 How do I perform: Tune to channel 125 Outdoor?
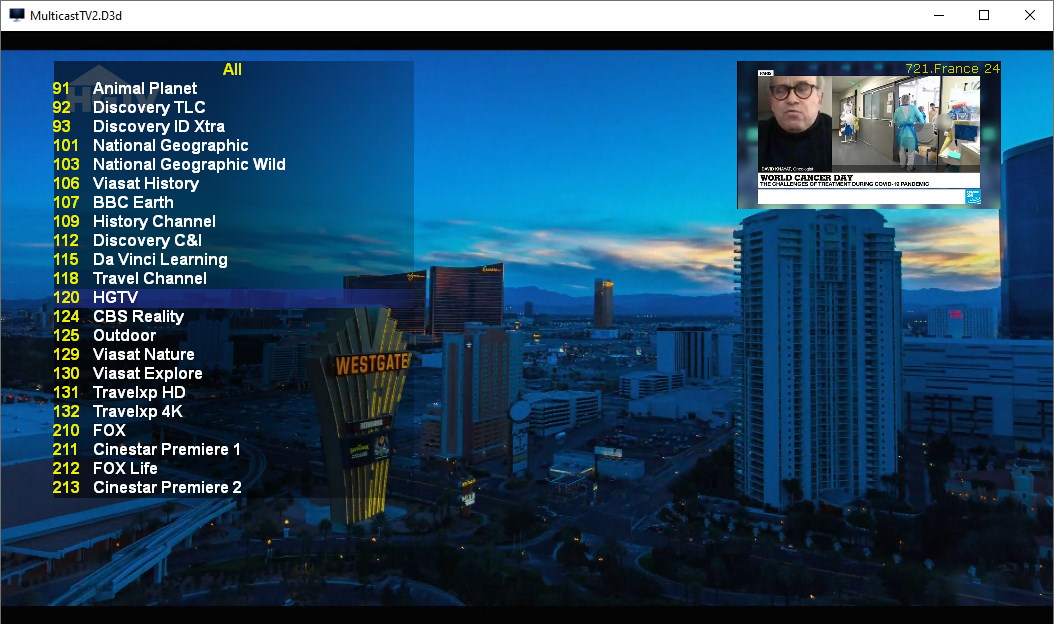233,335
